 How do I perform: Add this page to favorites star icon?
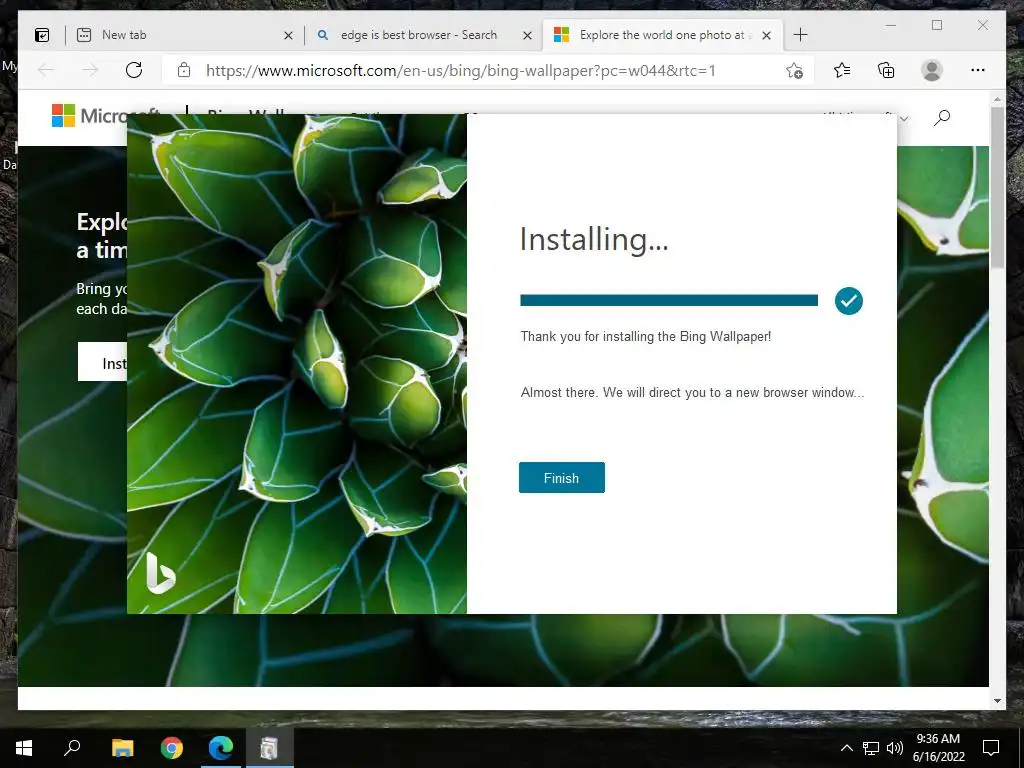click(794, 71)
